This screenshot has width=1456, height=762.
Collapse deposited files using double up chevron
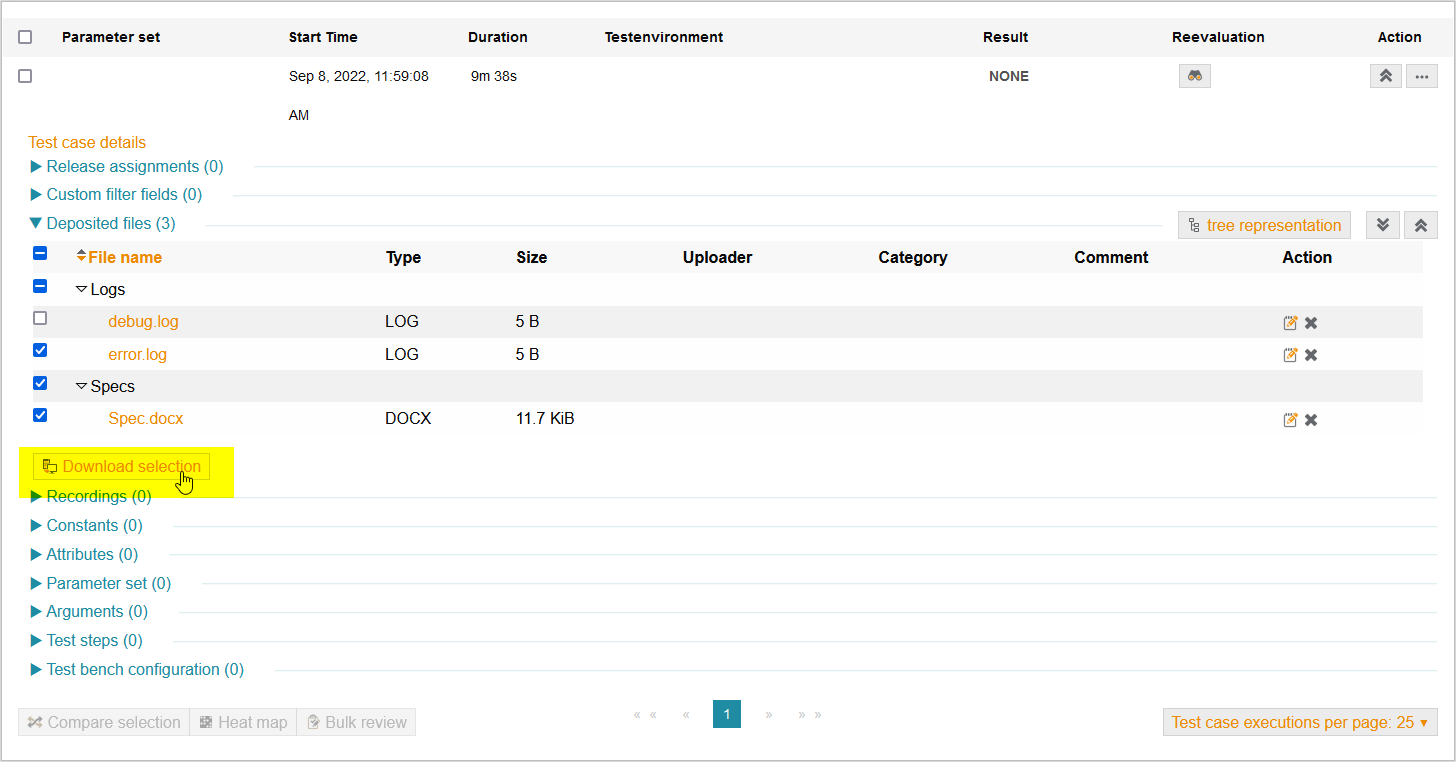click(1420, 225)
